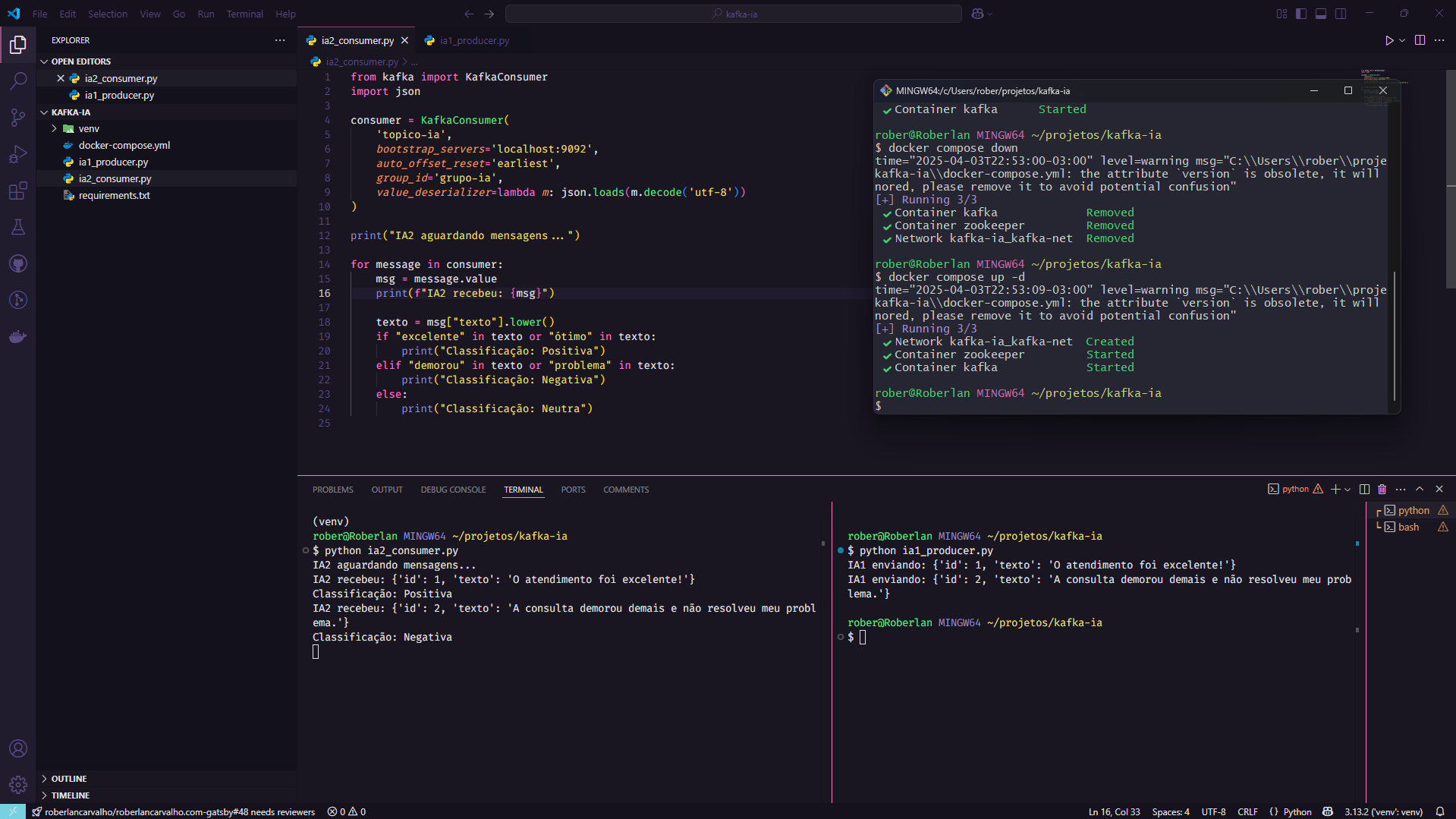Close the terminal panel
Viewport: 1456px width, 819px height.
coord(1439,489)
